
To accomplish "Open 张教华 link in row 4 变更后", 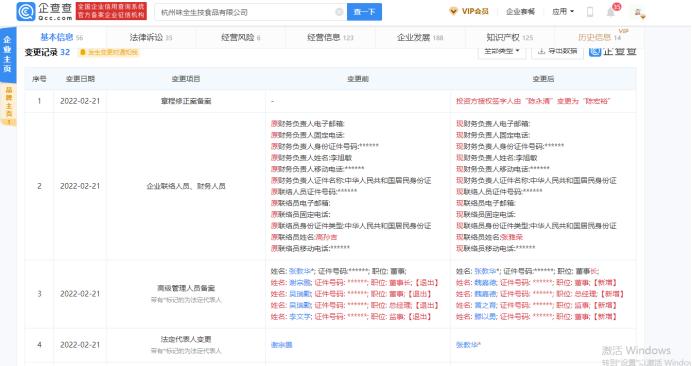I will [468, 344].
